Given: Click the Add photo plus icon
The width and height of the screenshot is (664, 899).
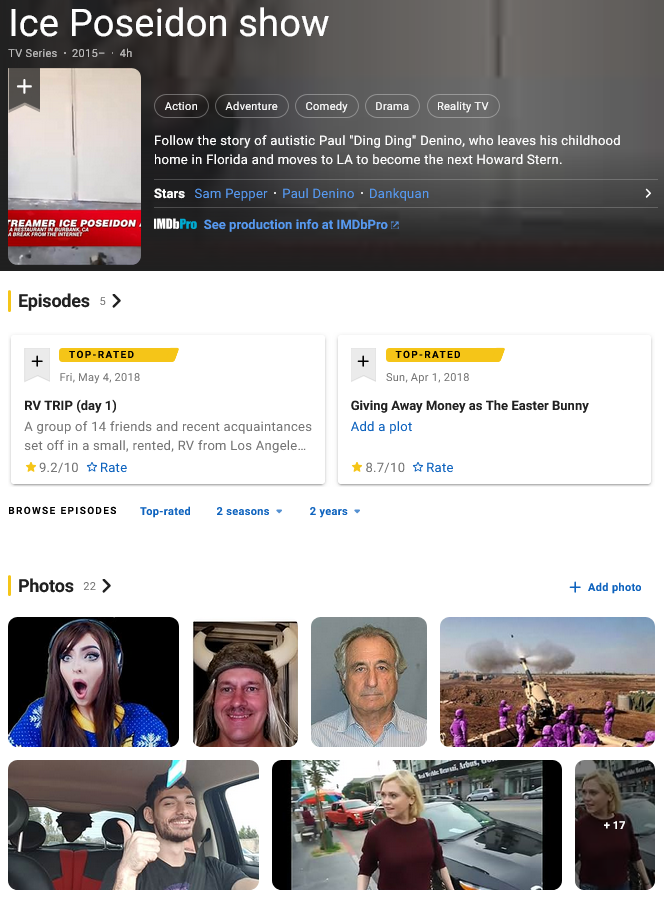Looking at the screenshot, I should pyautogui.click(x=575, y=587).
